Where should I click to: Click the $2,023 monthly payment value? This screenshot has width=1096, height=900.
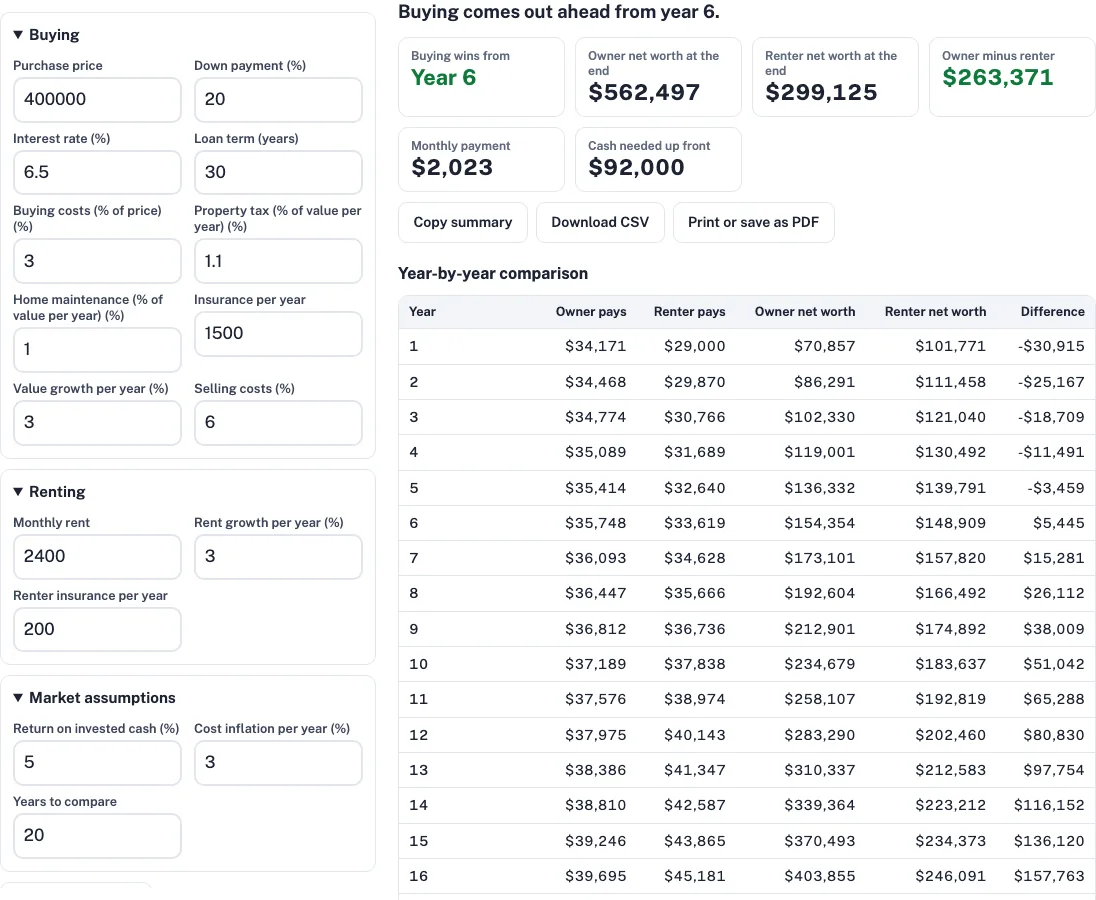point(452,167)
